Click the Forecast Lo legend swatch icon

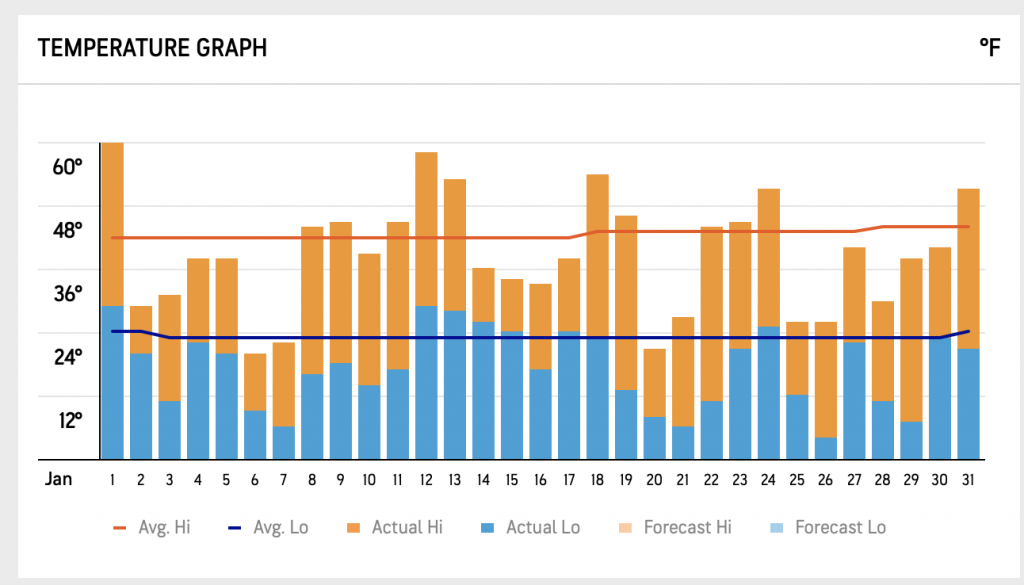[x=776, y=528]
